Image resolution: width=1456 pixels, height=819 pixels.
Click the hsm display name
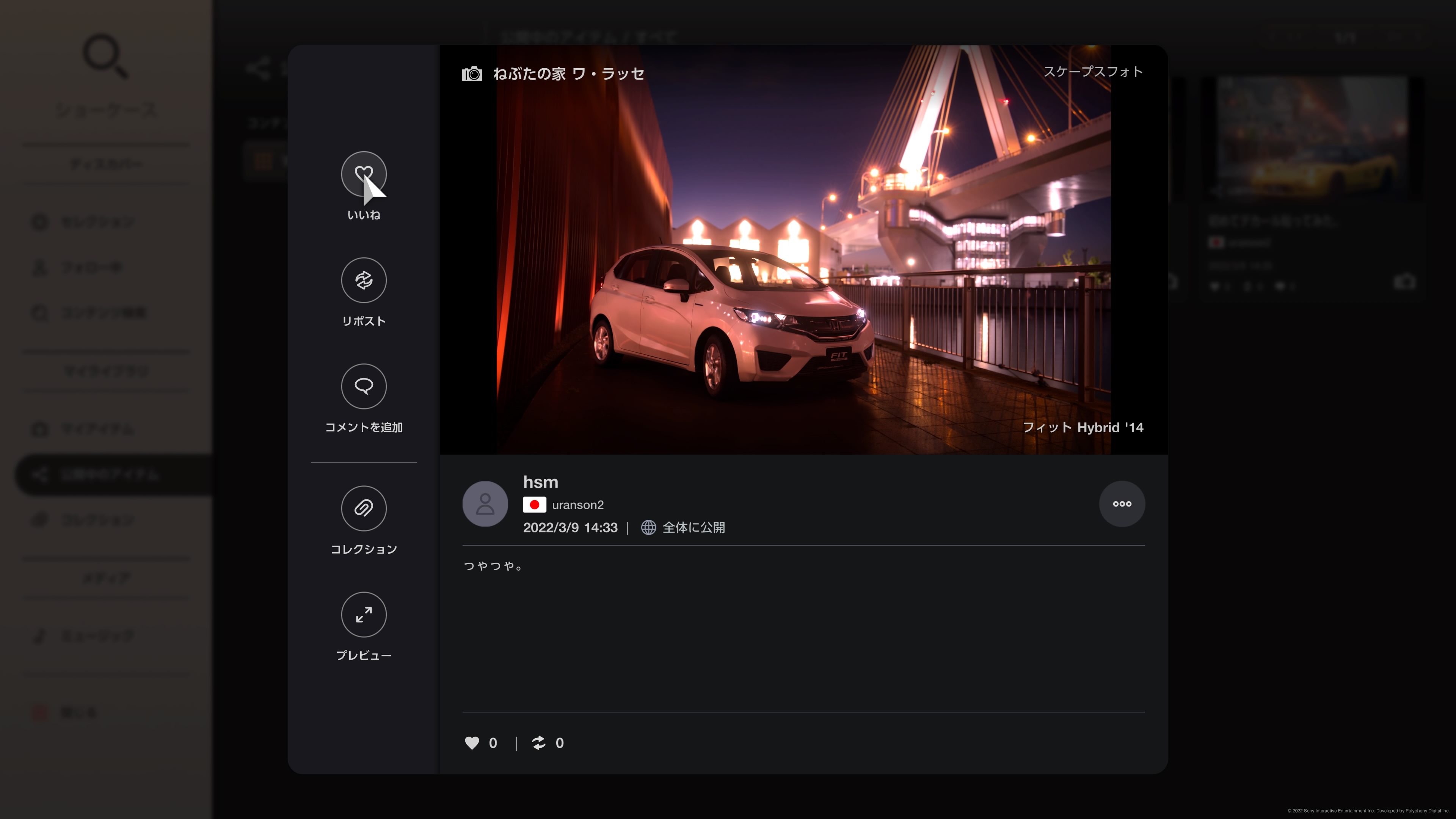point(540,482)
